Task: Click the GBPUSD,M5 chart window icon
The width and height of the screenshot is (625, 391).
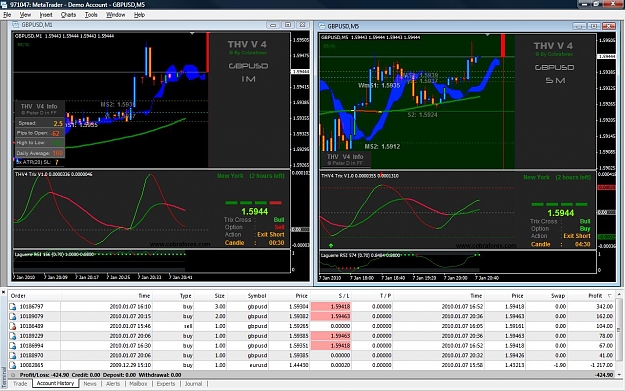Action: pyautogui.click(x=322, y=26)
